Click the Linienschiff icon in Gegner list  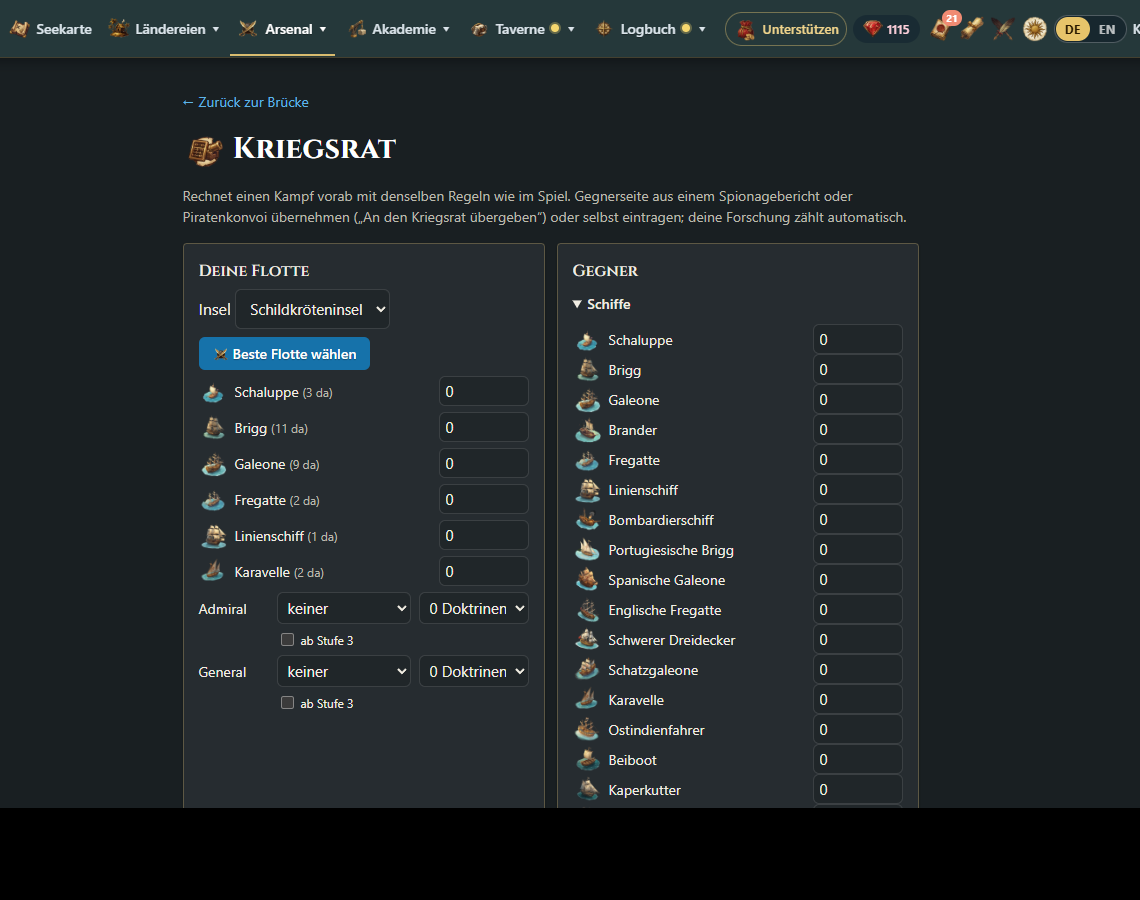click(x=587, y=491)
